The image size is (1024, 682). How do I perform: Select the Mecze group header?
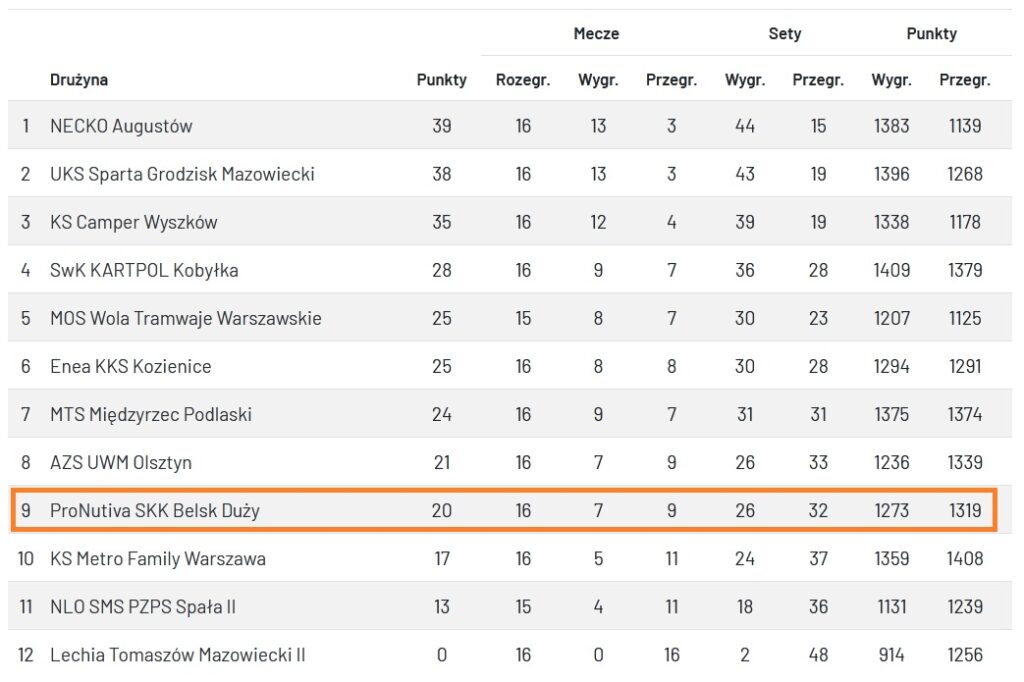tap(596, 34)
